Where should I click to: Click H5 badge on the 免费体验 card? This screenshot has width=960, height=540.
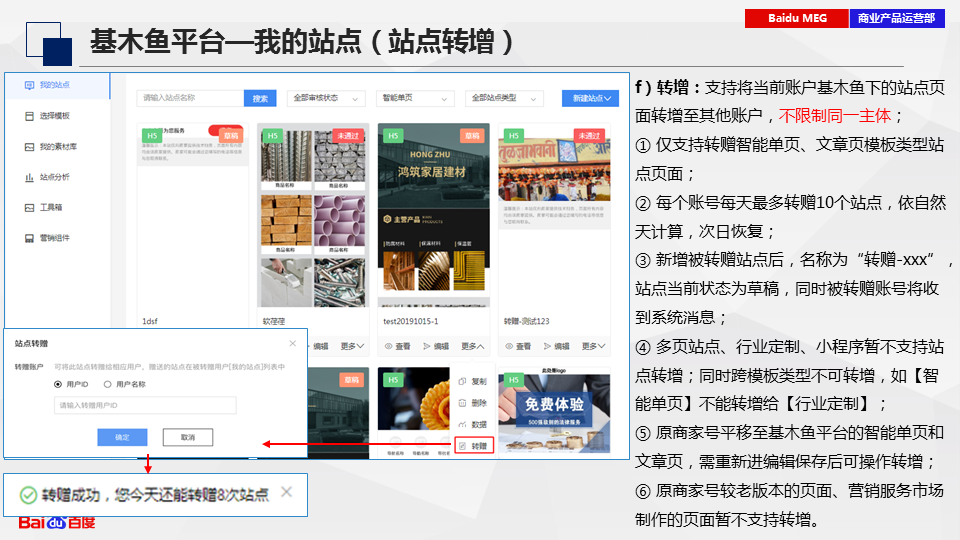click(513, 380)
